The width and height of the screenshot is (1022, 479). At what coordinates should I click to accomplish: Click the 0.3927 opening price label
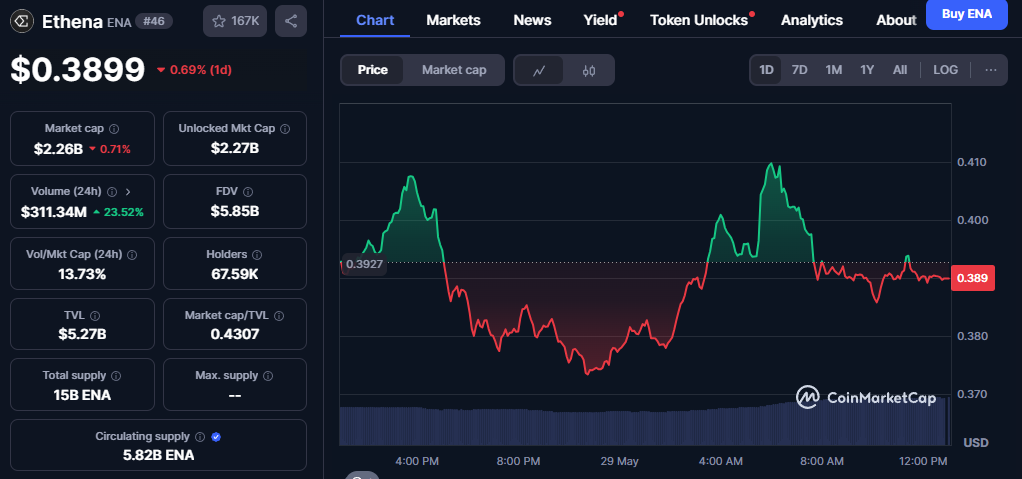(364, 264)
